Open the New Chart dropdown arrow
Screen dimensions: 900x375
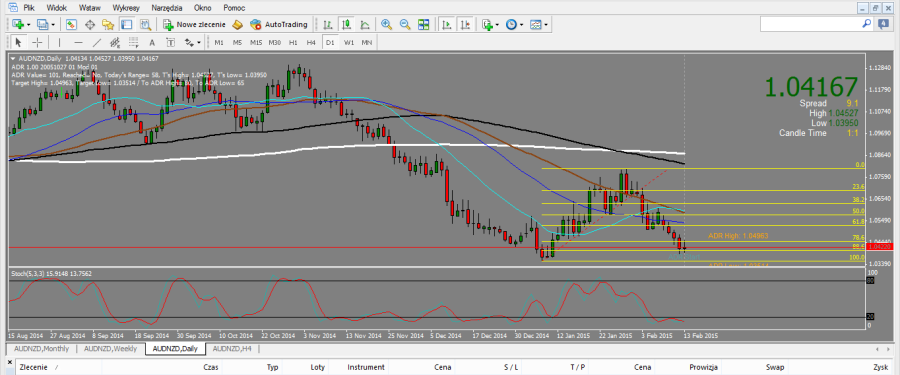(28, 25)
